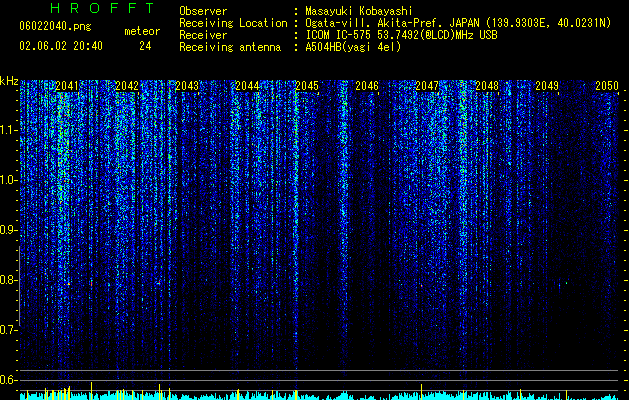Click the 2041 time marker
This screenshot has height=400, width=629.
pos(67,86)
